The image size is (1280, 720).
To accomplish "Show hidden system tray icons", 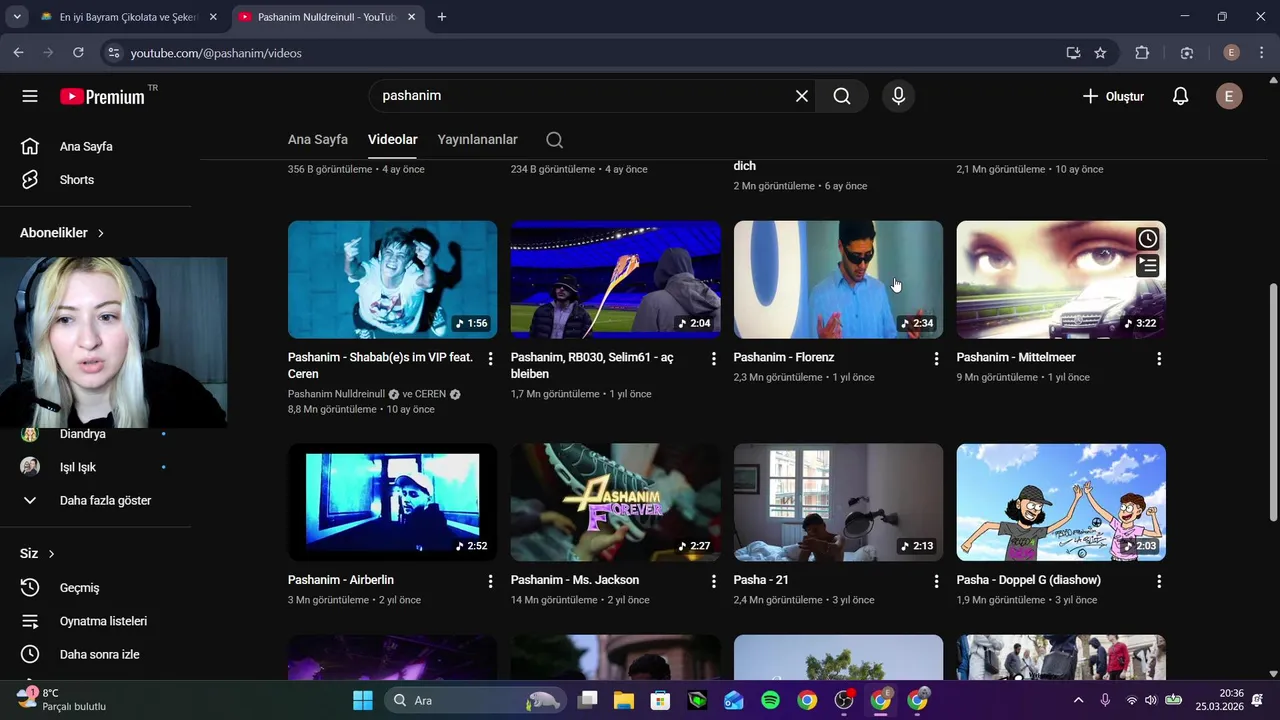I will point(1078,700).
